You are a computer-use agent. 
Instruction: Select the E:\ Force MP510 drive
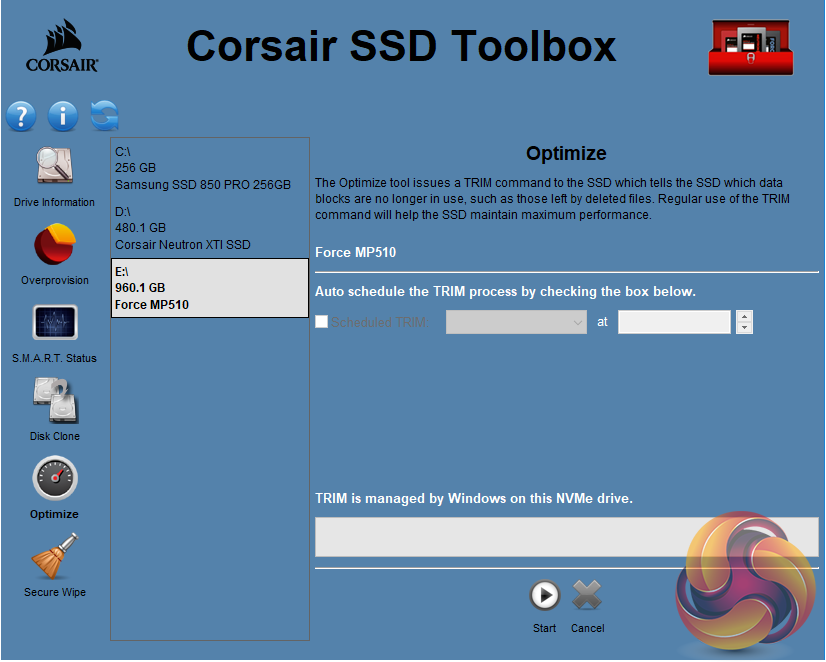209,288
